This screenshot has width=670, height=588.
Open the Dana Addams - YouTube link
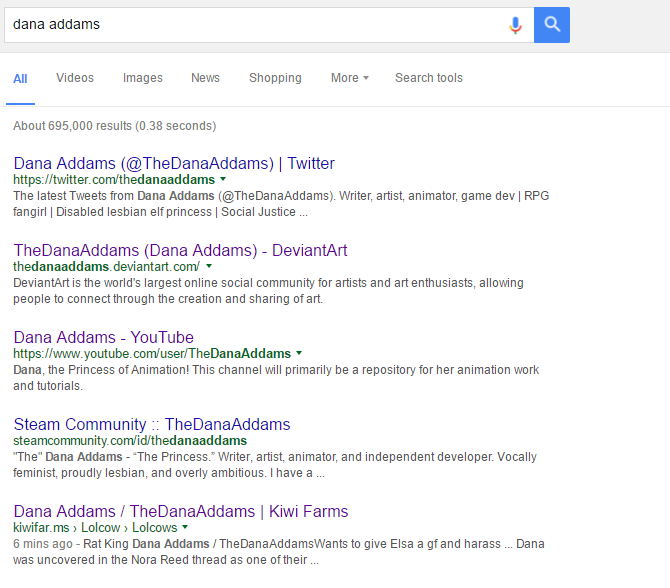103,337
